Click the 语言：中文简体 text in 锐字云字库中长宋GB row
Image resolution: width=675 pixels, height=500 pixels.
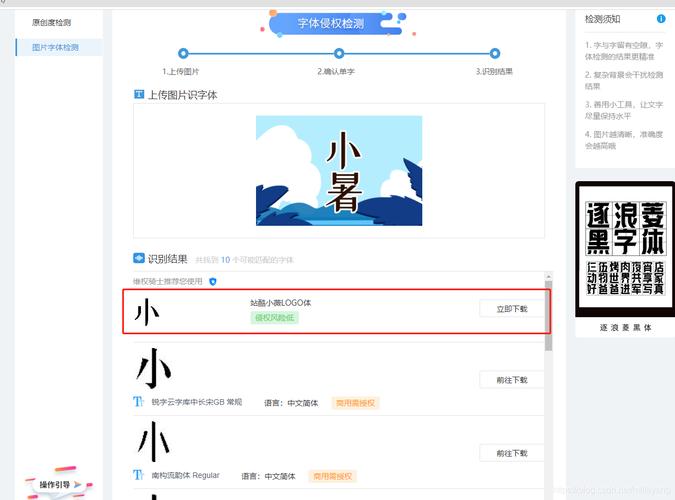pyautogui.click(x=291, y=403)
